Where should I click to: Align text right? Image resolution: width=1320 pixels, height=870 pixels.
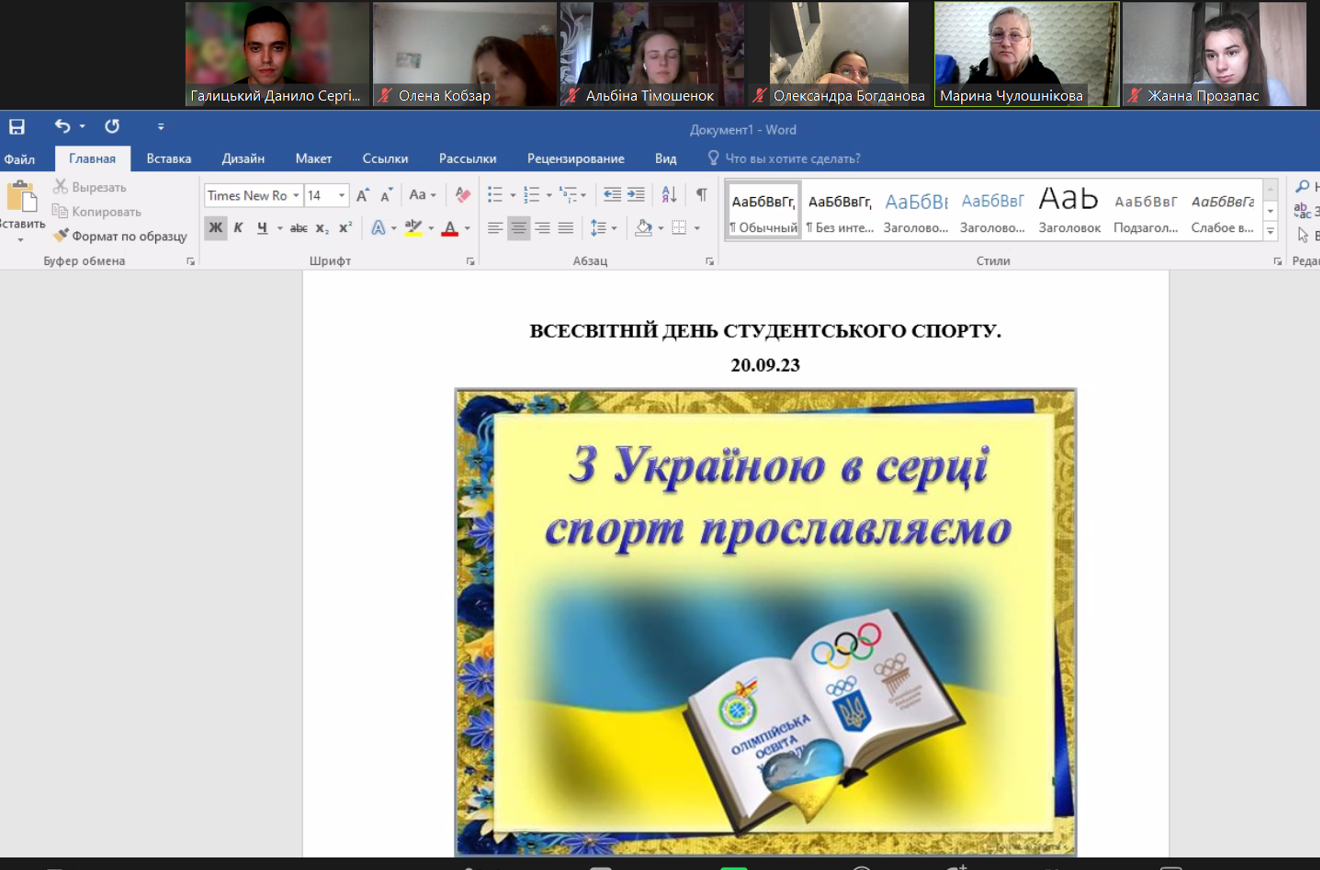click(x=542, y=228)
